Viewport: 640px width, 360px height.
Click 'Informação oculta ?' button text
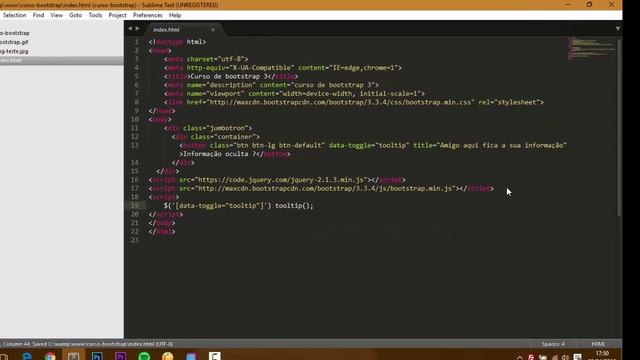220,154
